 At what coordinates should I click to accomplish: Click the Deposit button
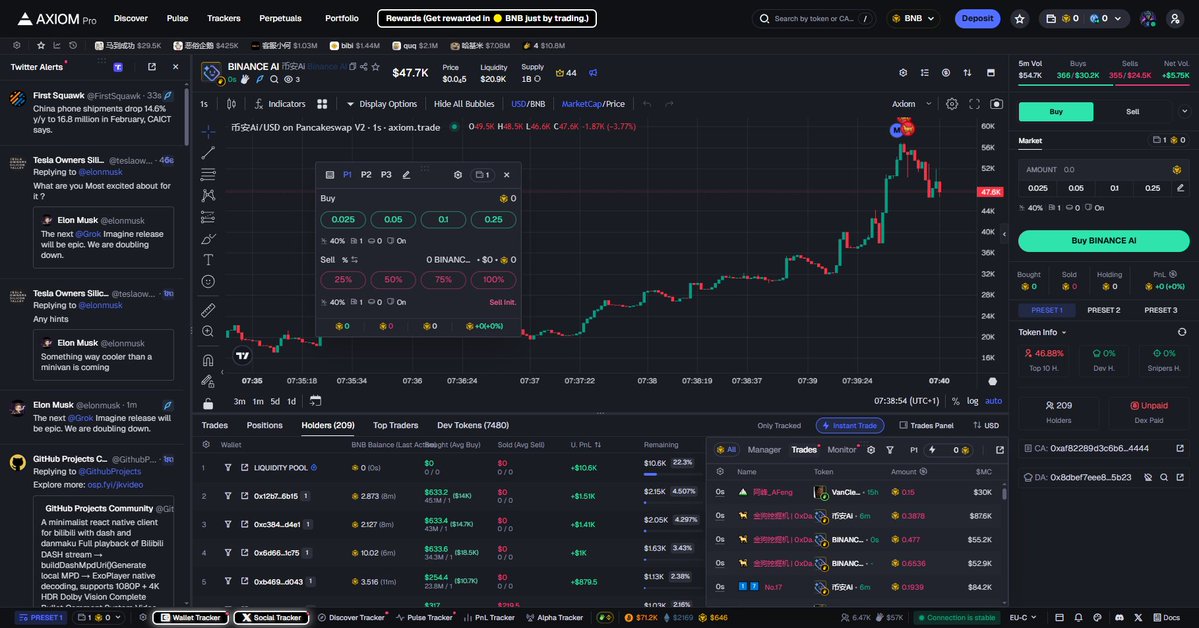point(977,18)
